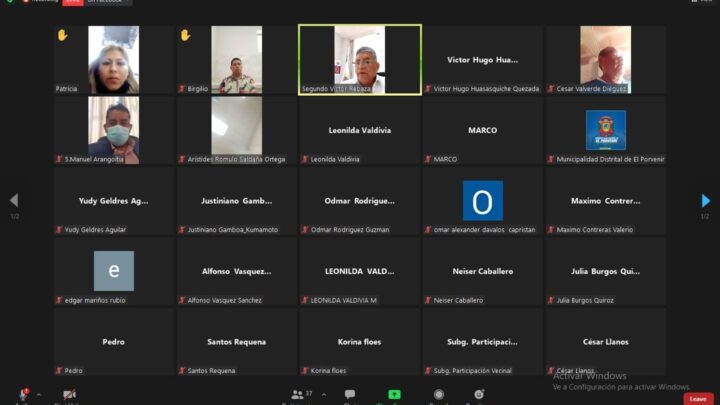Click the red Leave button
The height and width of the screenshot is (405, 720).
[698, 399]
